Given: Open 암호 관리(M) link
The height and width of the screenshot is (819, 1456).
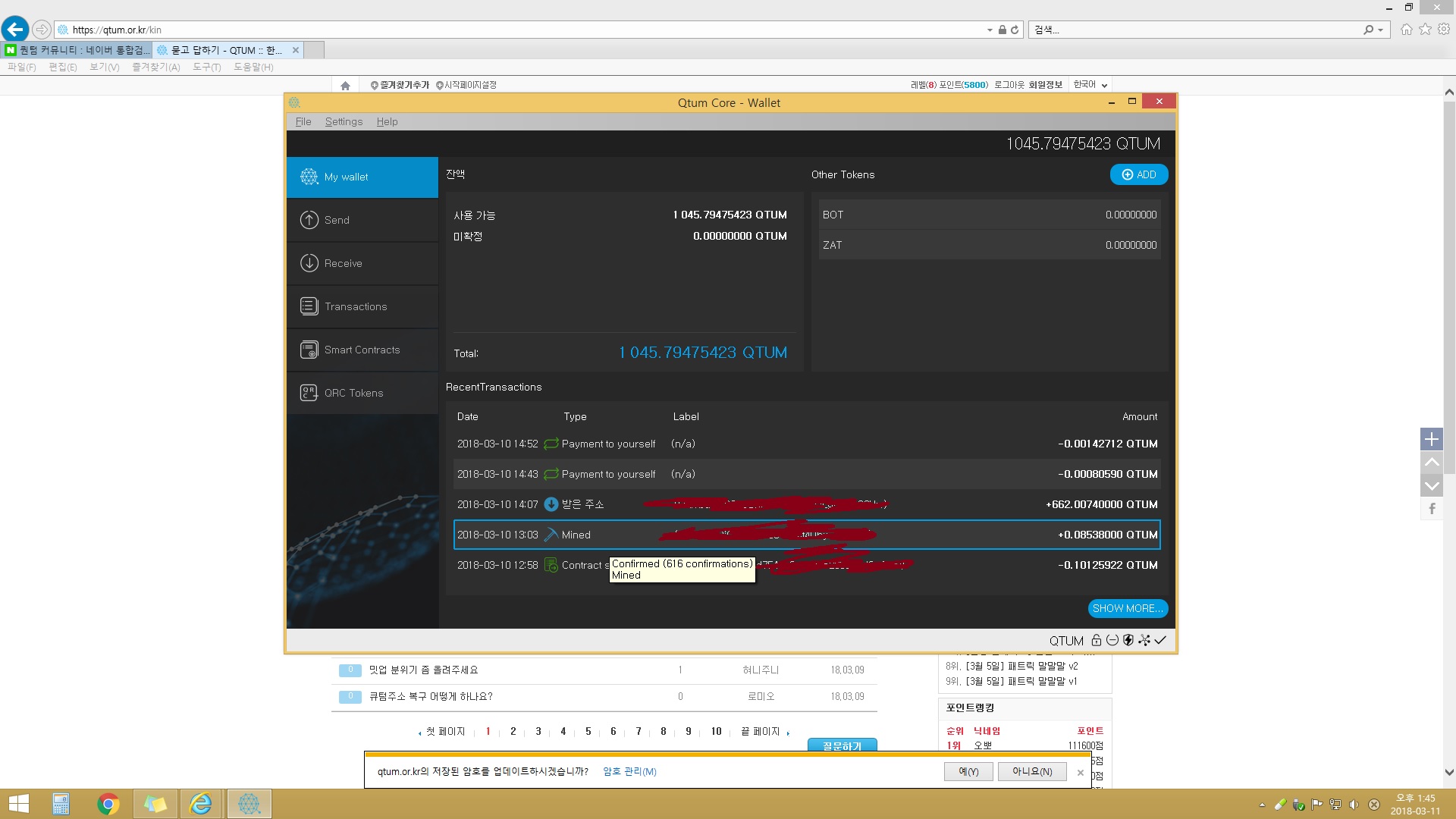Looking at the screenshot, I should coord(629,771).
